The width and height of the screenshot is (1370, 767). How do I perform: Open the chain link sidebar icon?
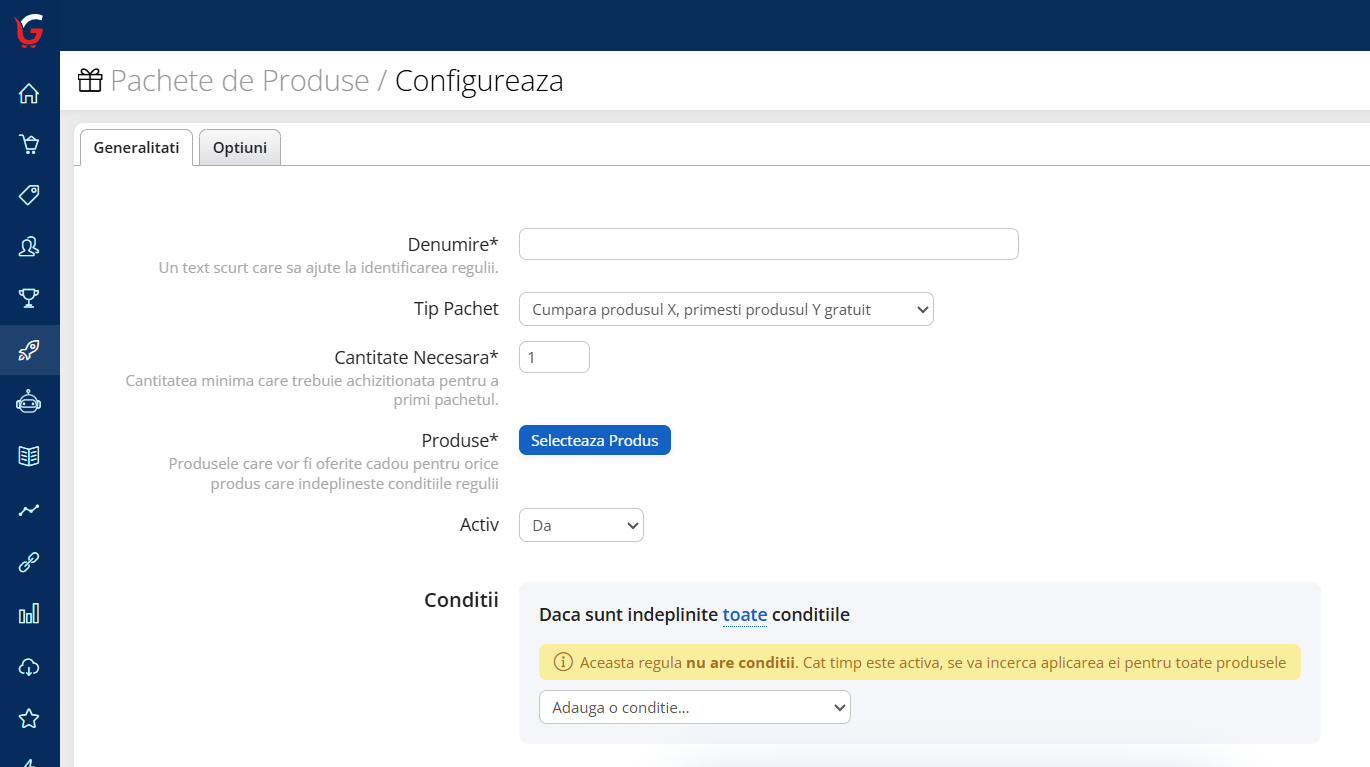(29, 562)
